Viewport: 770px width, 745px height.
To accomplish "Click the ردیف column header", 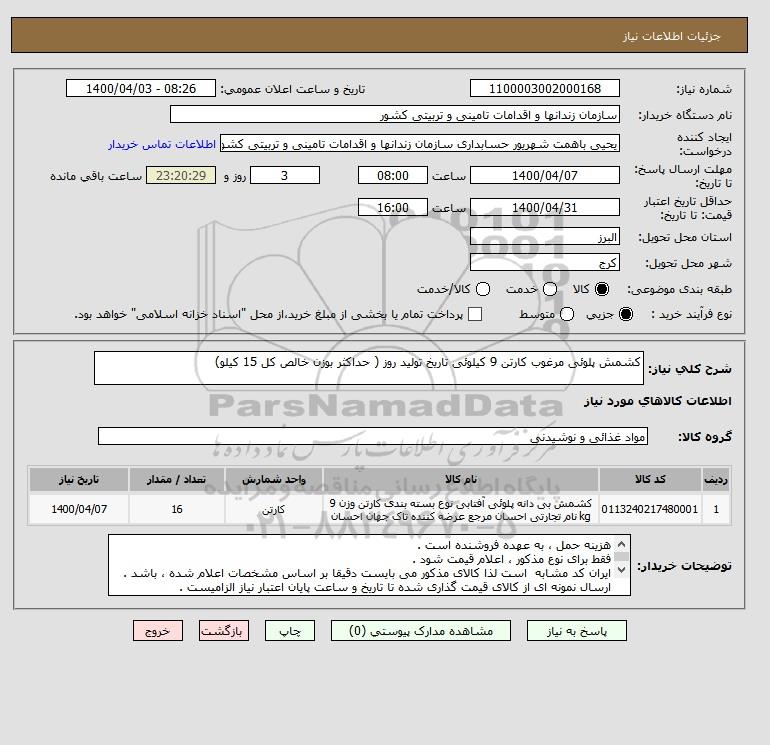I will tap(716, 479).
